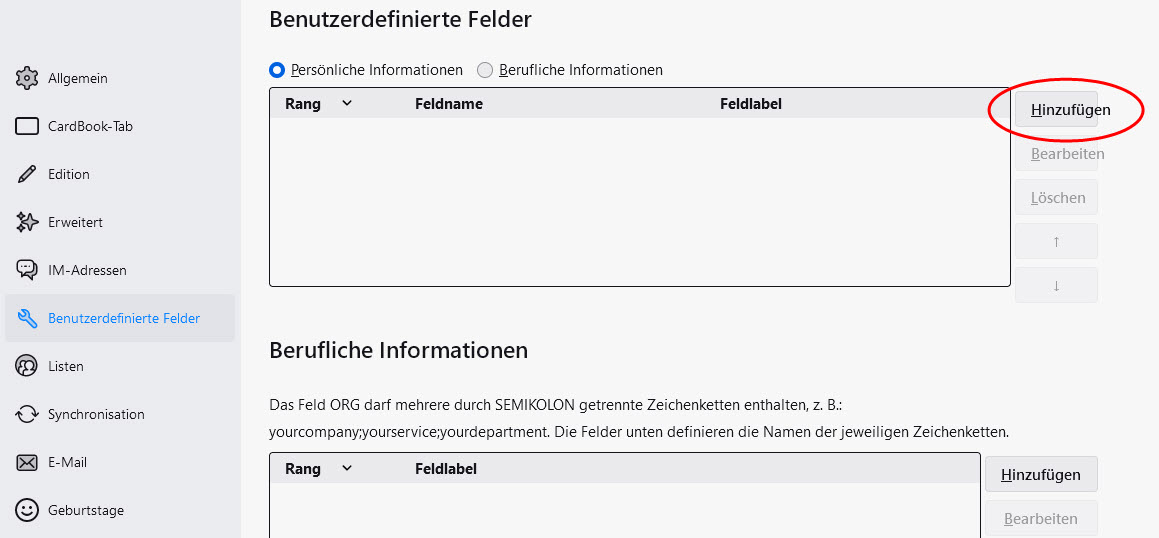Click the Erweitert sparkle icon
Image resolution: width=1159 pixels, height=538 pixels.
click(27, 222)
